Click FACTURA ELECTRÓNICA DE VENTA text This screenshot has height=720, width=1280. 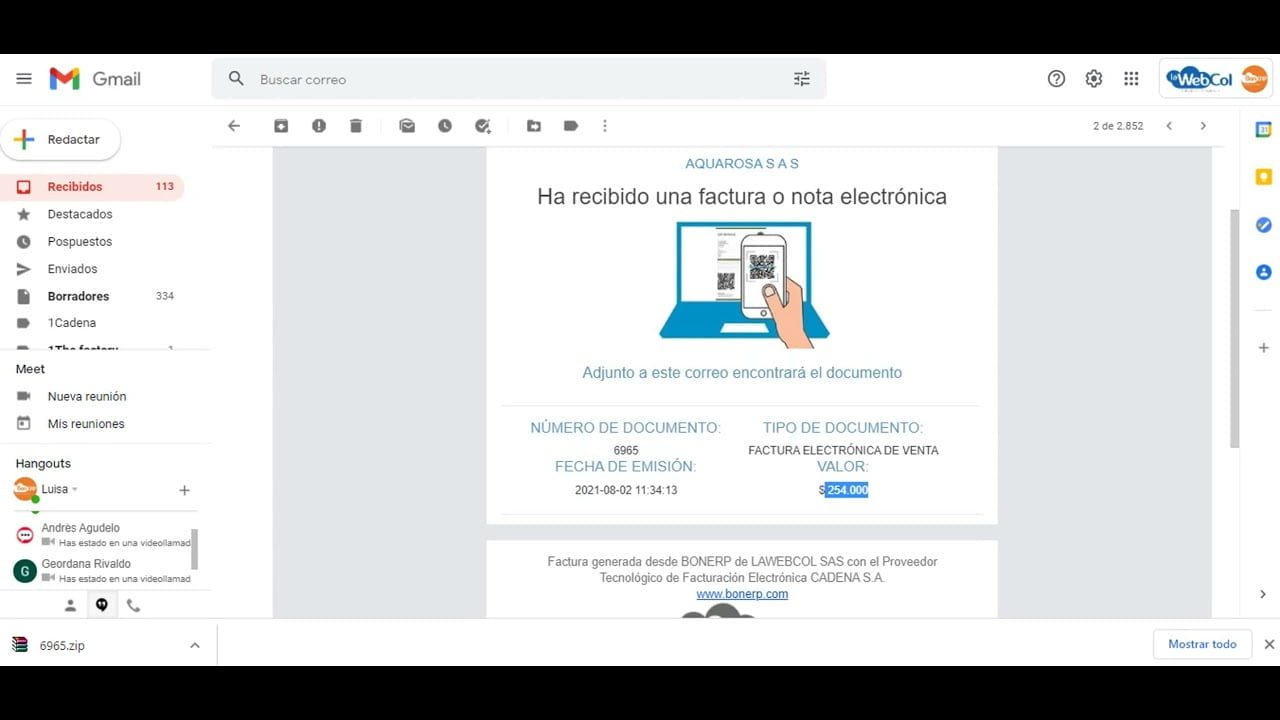coord(843,451)
